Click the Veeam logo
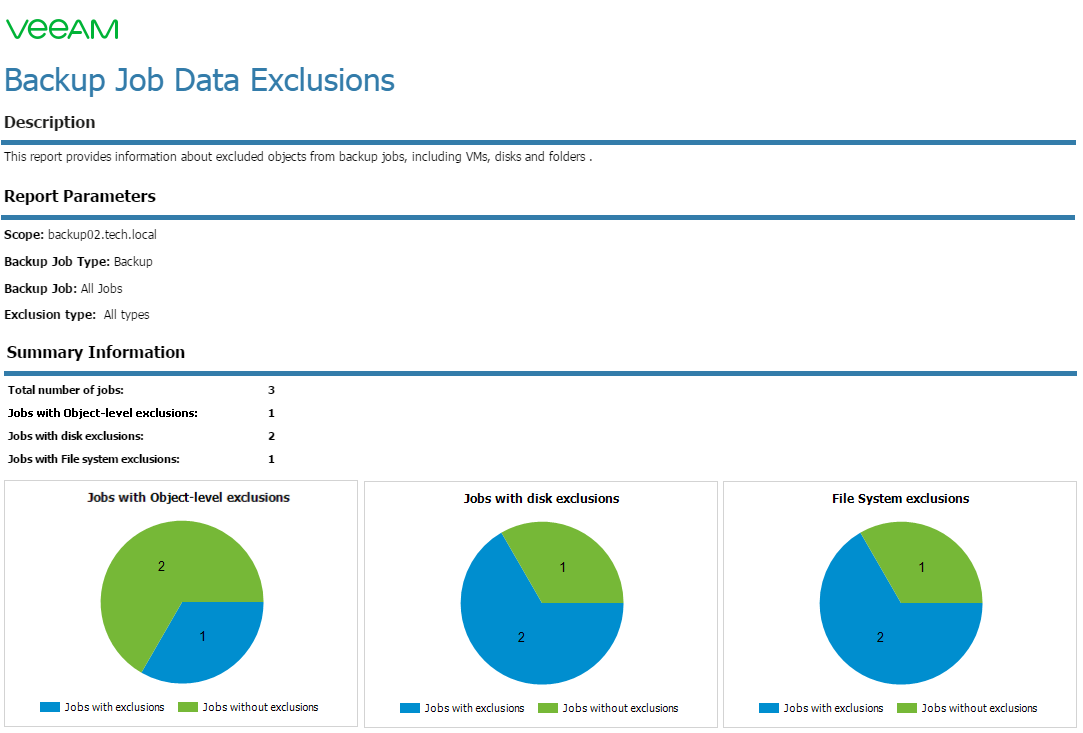Image resolution: width=1083 pixels, height=733 pixels. 62,29
